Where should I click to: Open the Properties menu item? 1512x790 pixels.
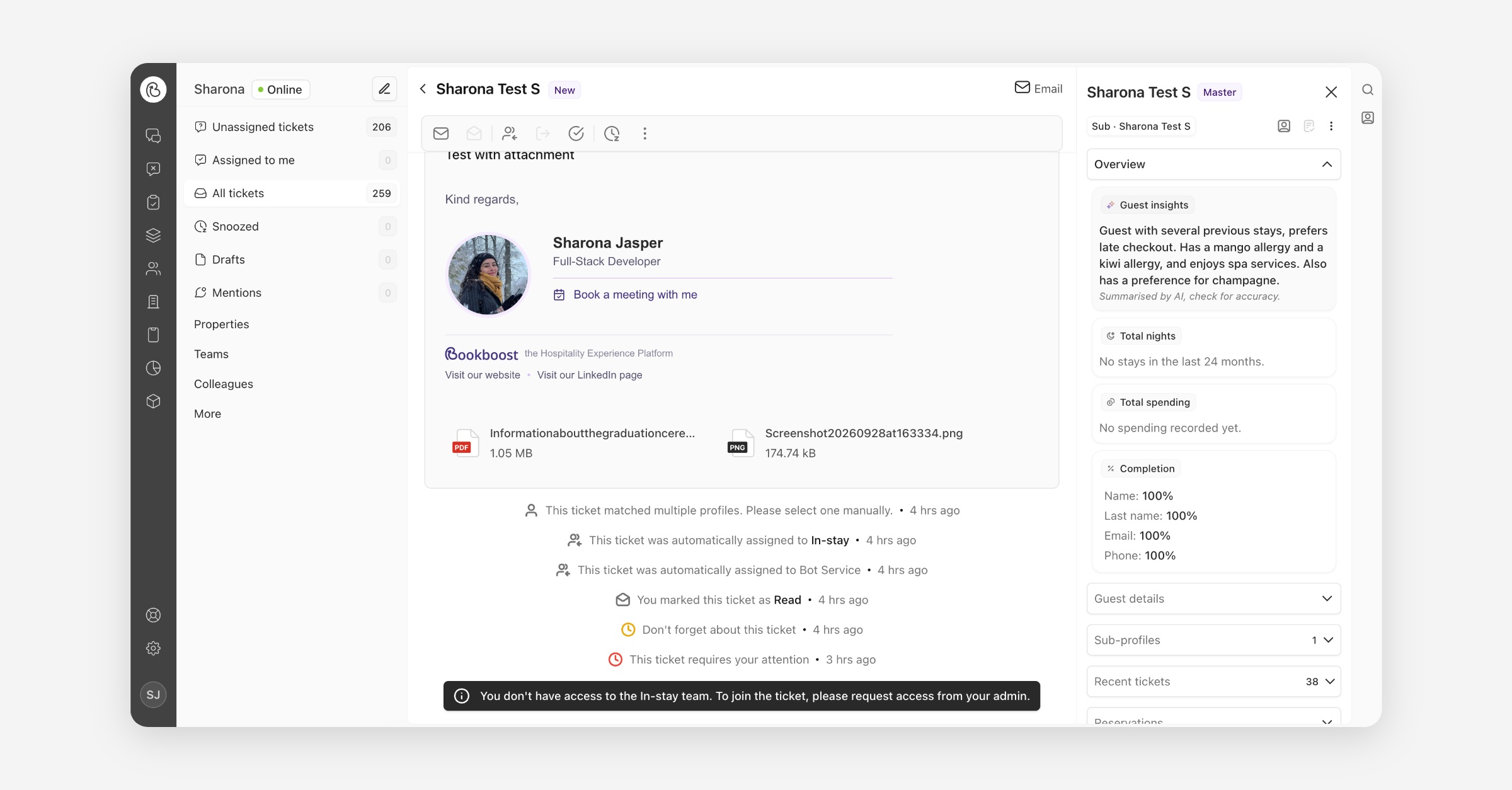[x=221, y=324]
